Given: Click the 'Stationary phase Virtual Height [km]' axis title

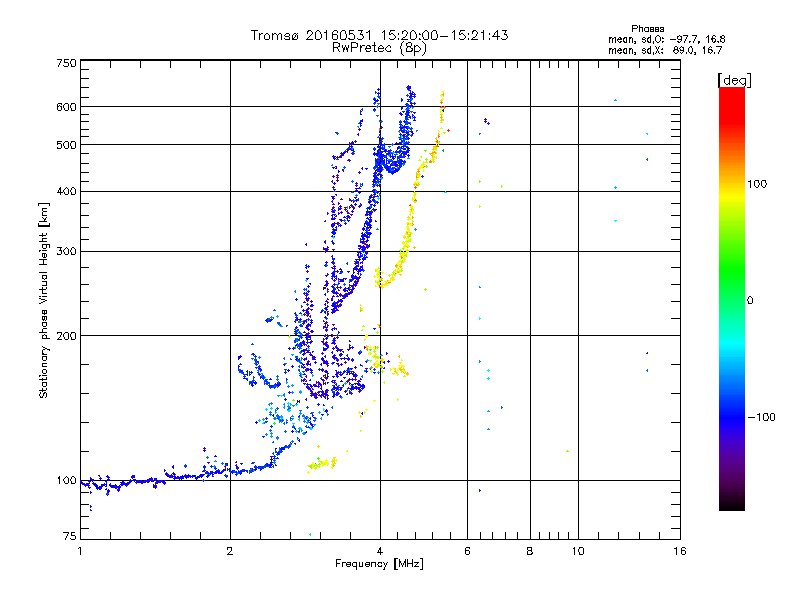Looking at the screenshot, I should coord(44,300).
